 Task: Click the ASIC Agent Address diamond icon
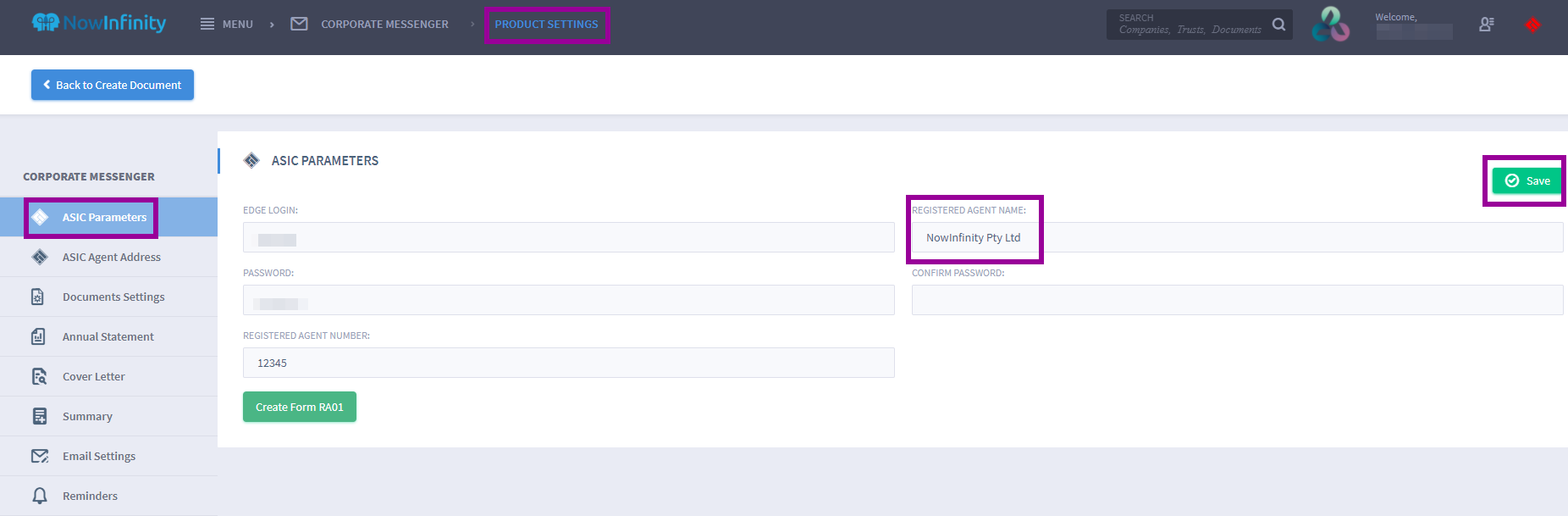click(x=40, y=257)
